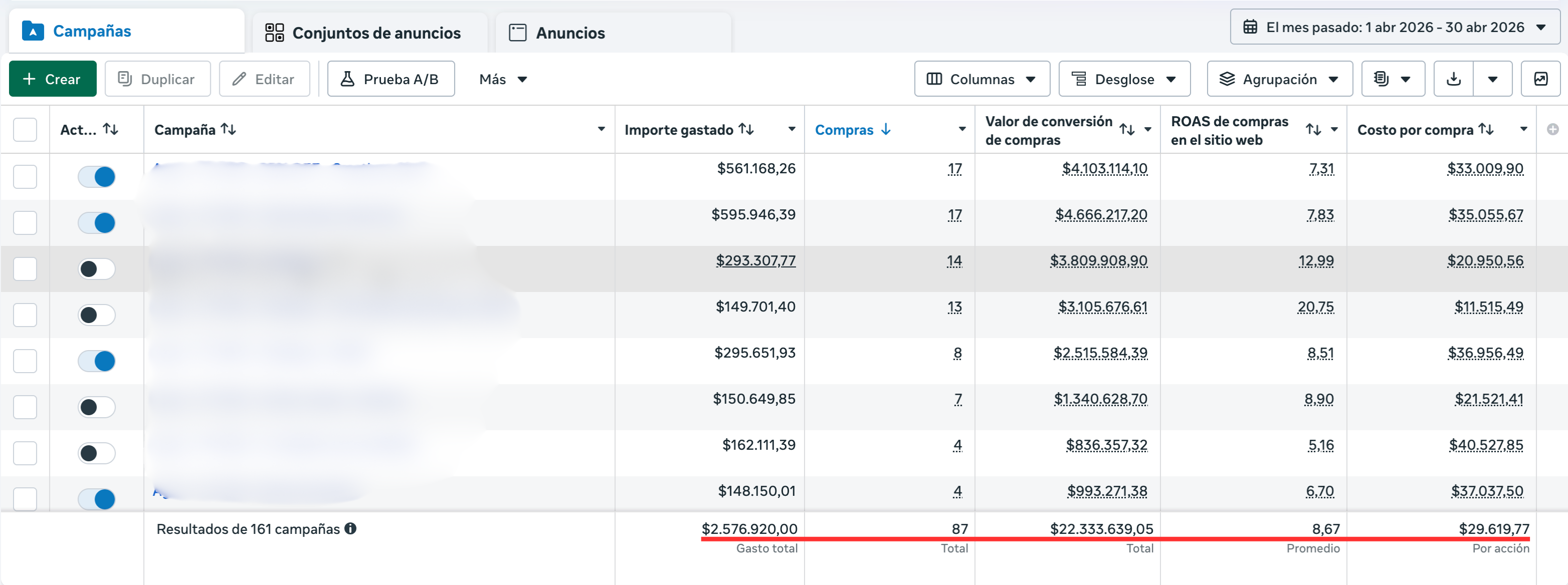Open Valor de conversión column options arrow
The width and height of the screenshot is (1568, 585).
point(1147,129)
